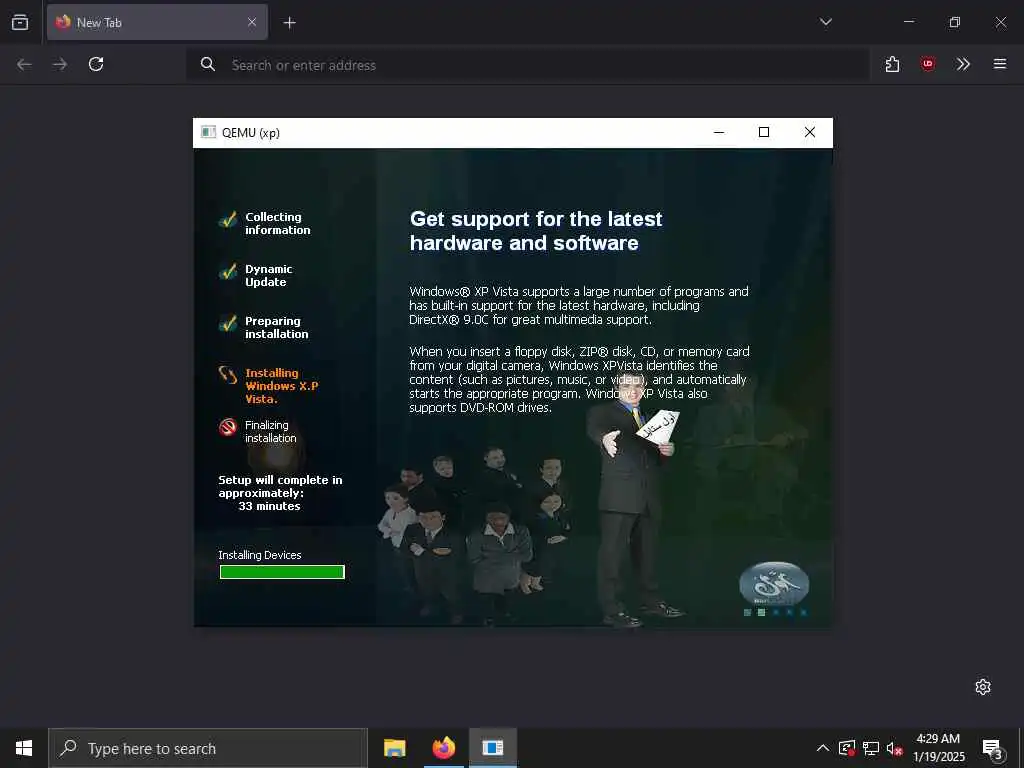This screenshot has width=1024, height=768.
Task: Show more tools overflow chevron
Action: (963, 64)
